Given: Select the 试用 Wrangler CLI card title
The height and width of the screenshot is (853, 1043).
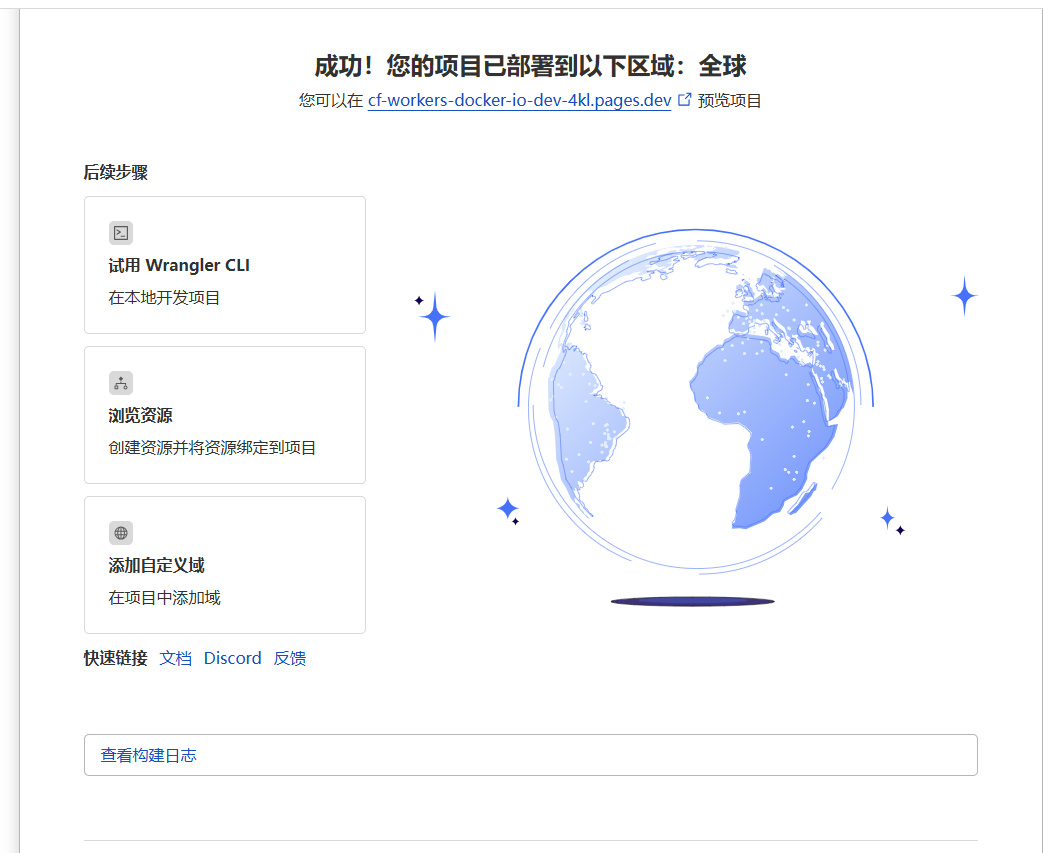Looking at the screenshot, I should coord(179,266).
